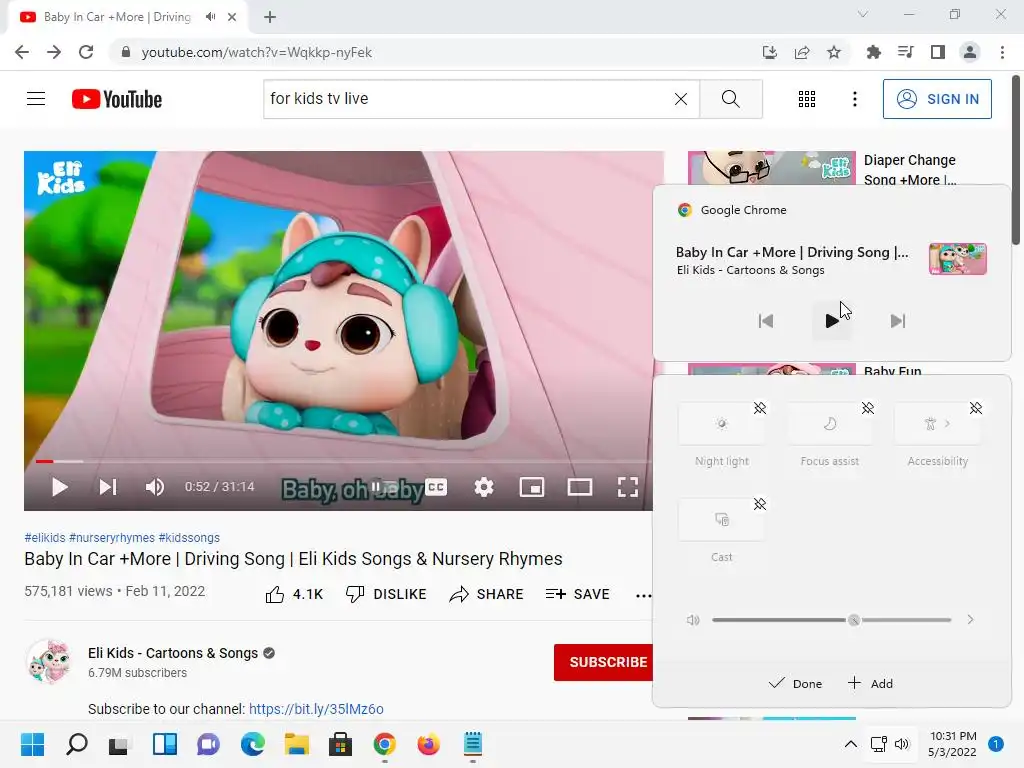
Task: Open YouTube apps grid
Action: click(x=807, y=99)
